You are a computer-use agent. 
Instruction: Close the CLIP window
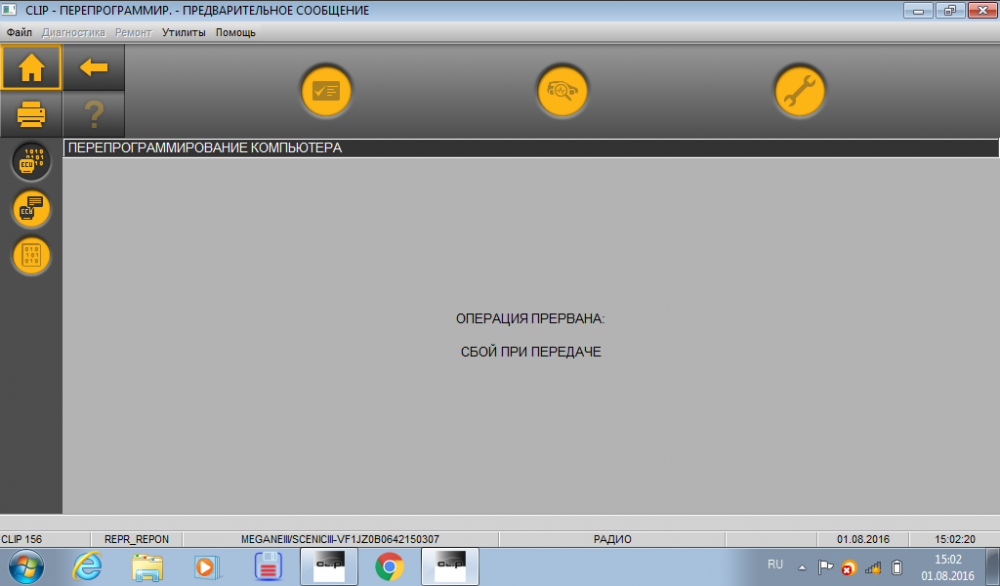(982, 11)
